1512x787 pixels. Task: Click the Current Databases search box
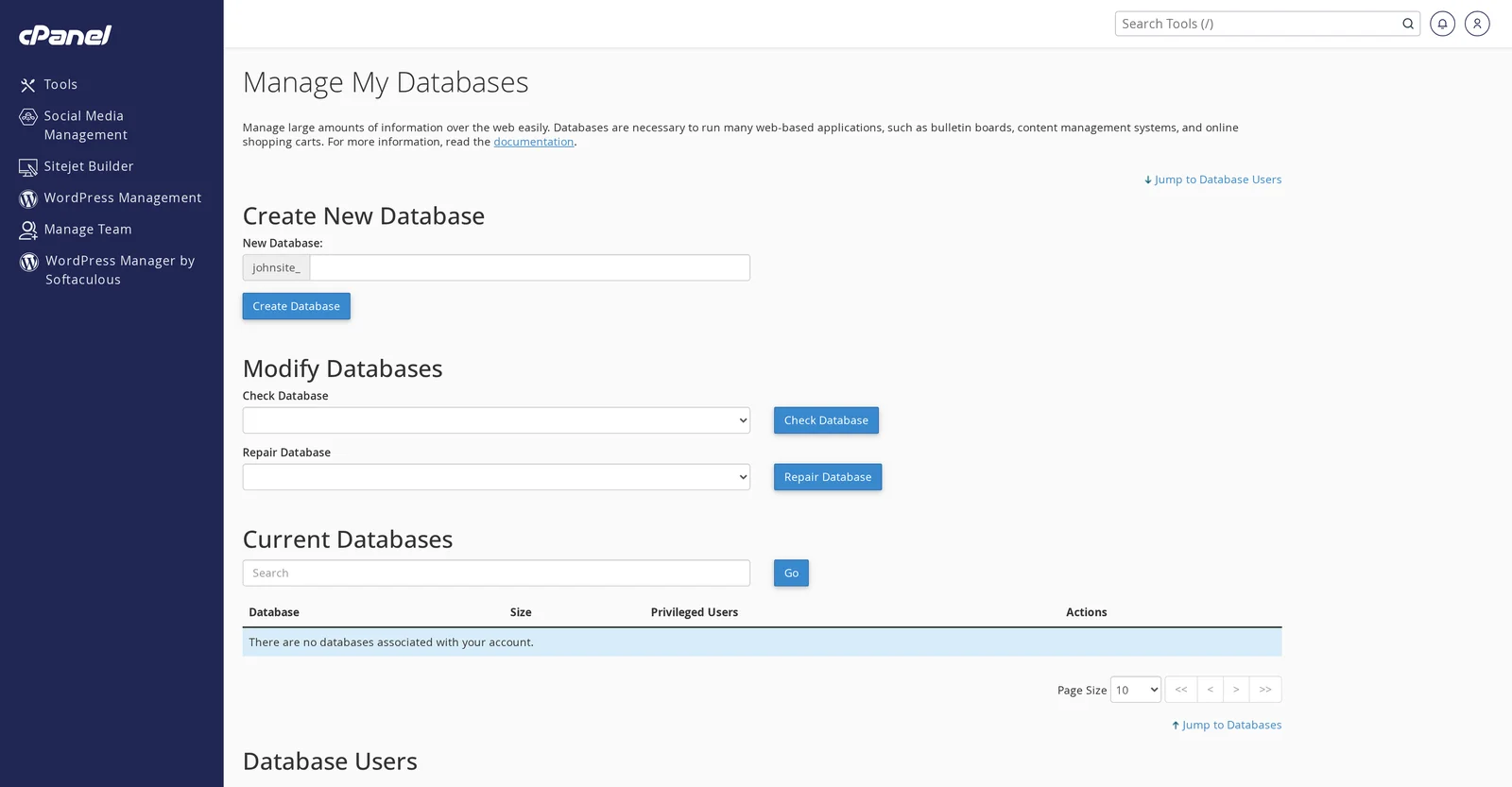click(x=496, y=573)
